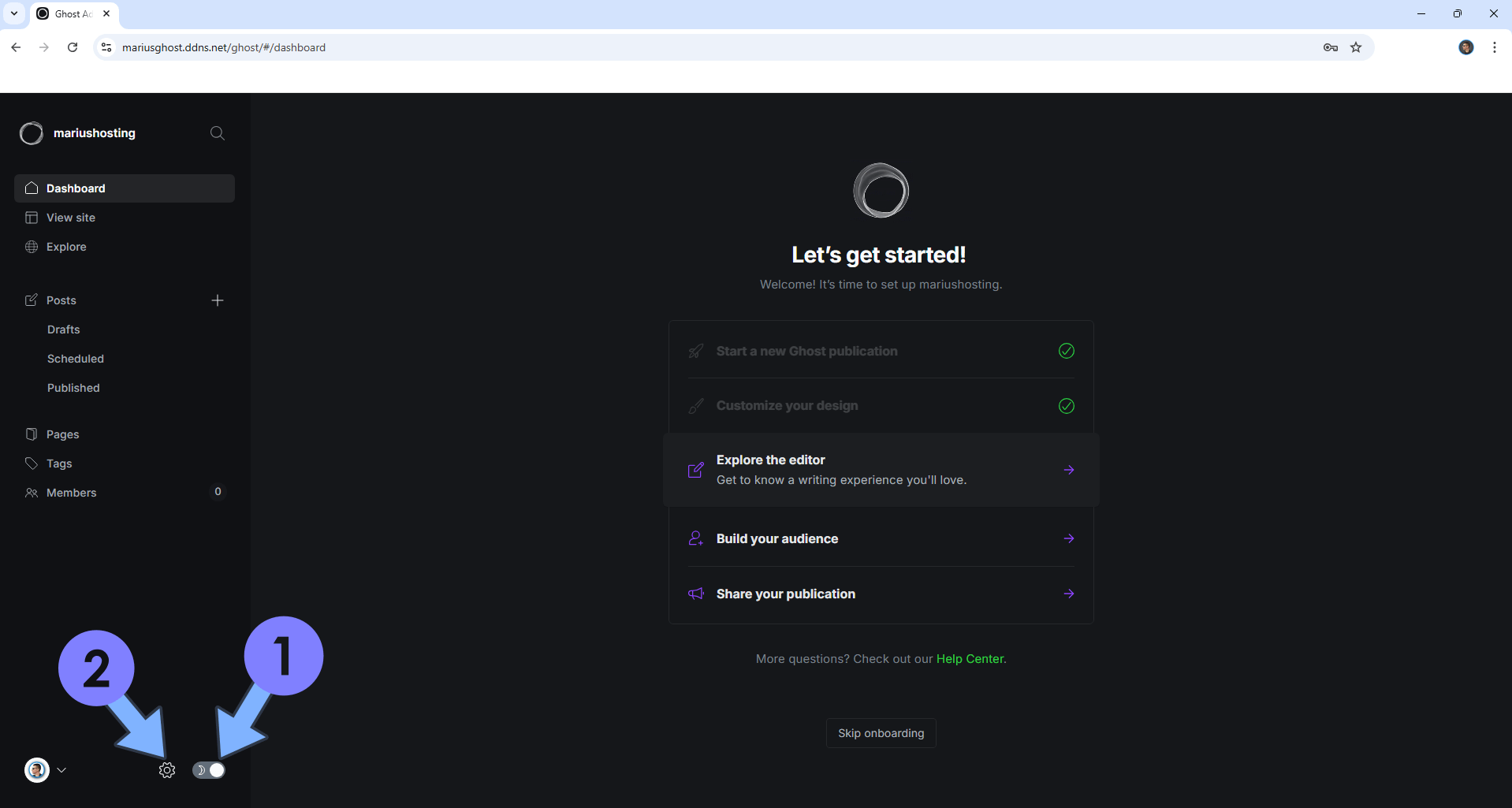1512x808 pixels.
Task: Bookmark this page with star icon
Action: [1356, 47]
